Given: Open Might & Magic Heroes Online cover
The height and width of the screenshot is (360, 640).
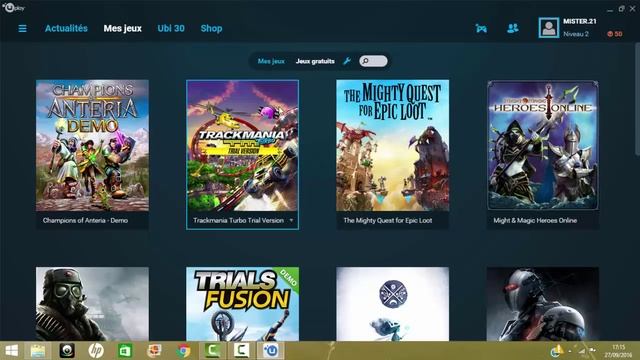Looking at the screenshot, I should click(x=543, y=145).
